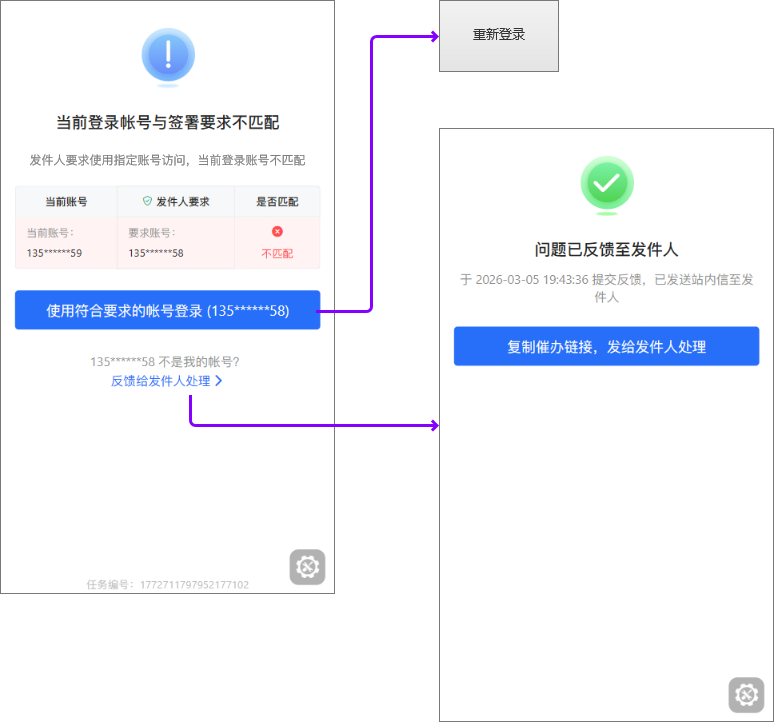Select current account value 135******59
774x722 pixels.
tap(54, 253)
